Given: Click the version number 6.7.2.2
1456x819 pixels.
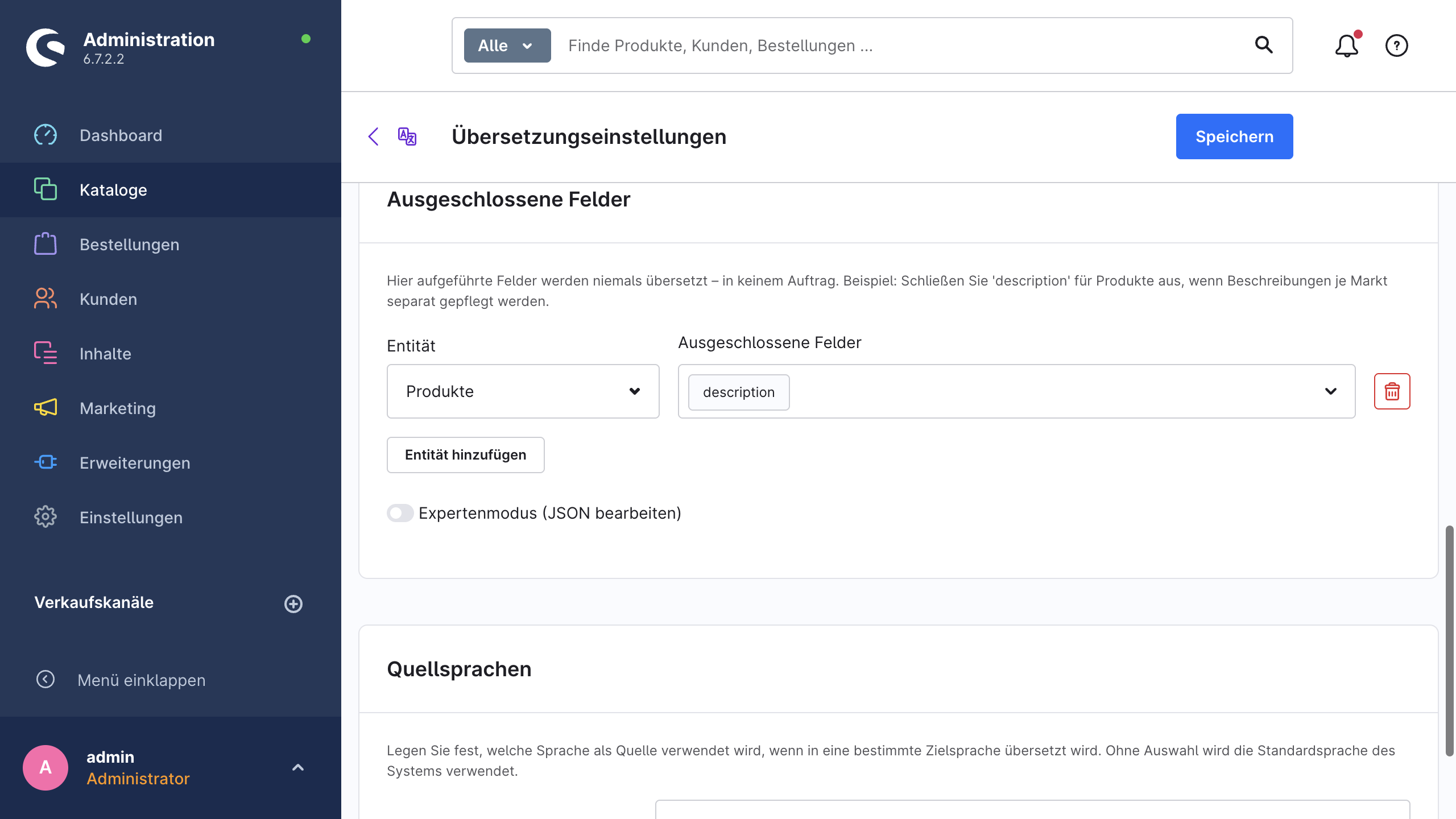Looking at the screenshot, I should pos(104,59).
